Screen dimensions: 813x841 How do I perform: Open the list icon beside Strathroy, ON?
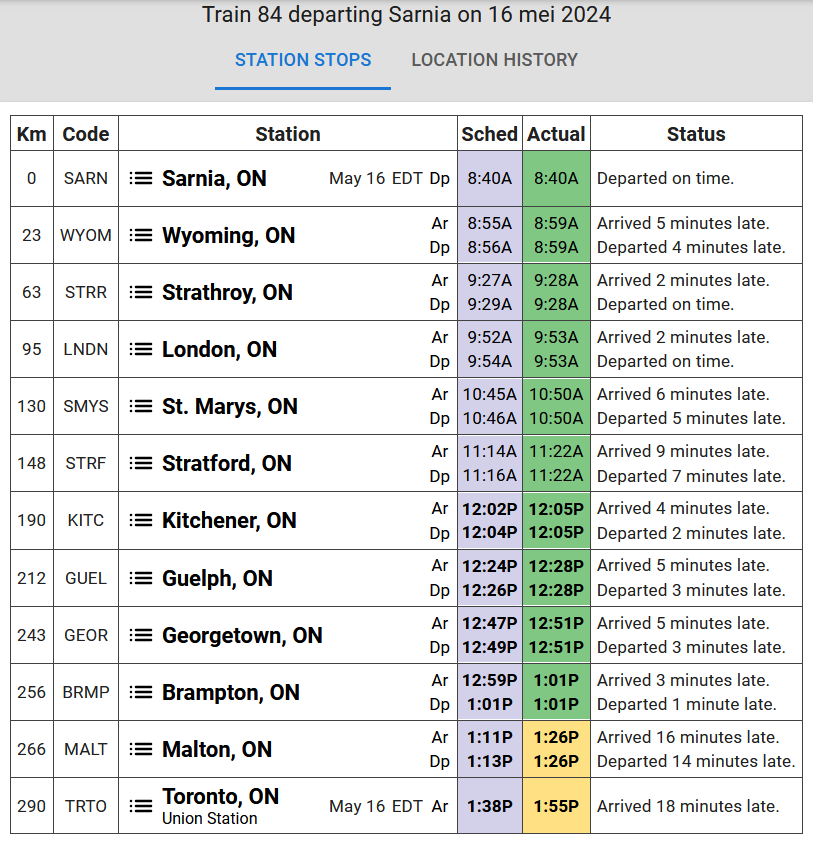[141, 293]
